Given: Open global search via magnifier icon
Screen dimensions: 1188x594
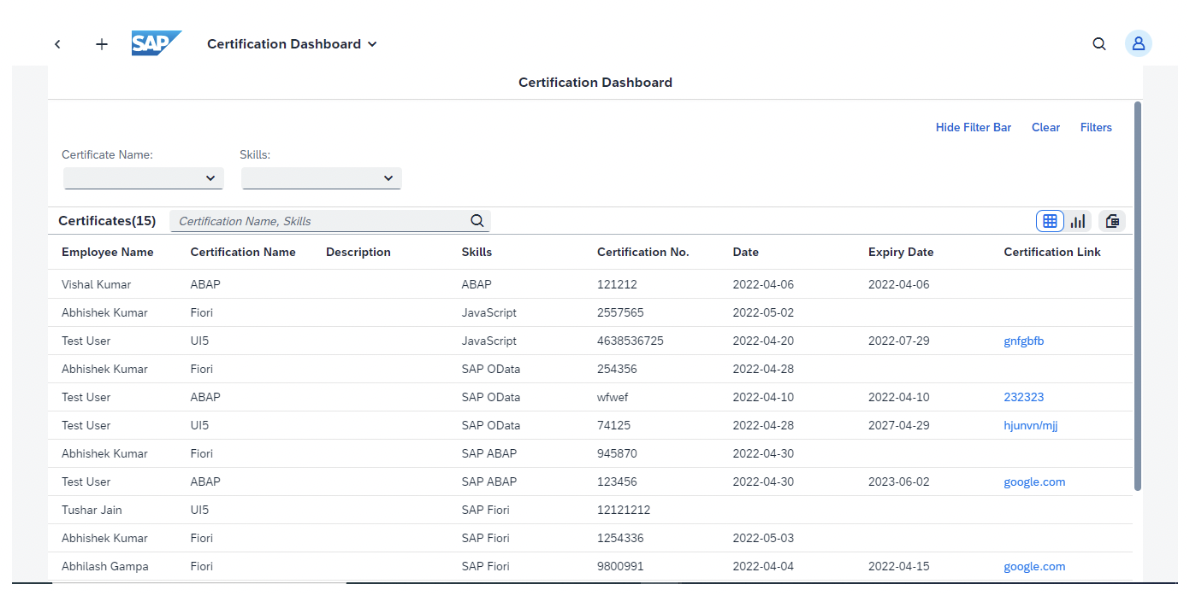Looking at the screenshot, I should pos(1099,43).
